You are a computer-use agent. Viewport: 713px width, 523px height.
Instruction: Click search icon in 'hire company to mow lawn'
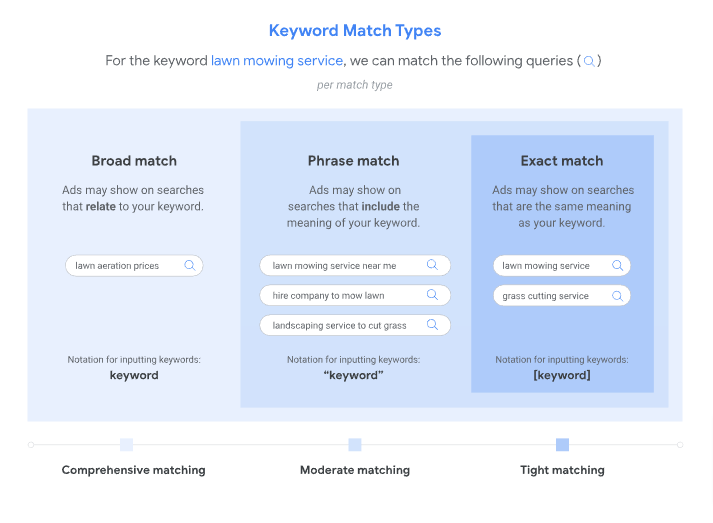pyautogui.click(x=432, y=295)
